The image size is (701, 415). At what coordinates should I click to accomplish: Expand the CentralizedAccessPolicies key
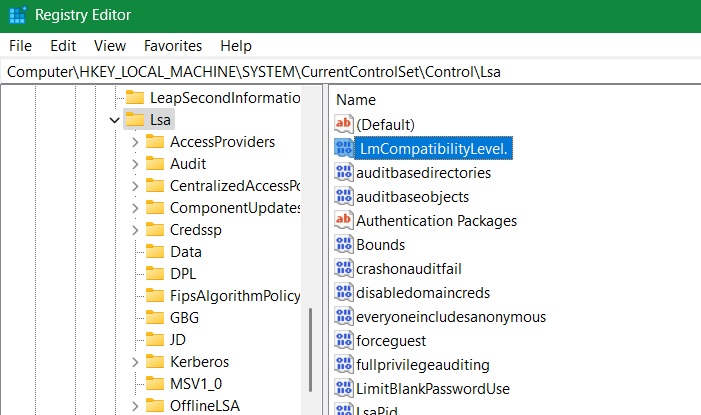[x=135, y=186]
